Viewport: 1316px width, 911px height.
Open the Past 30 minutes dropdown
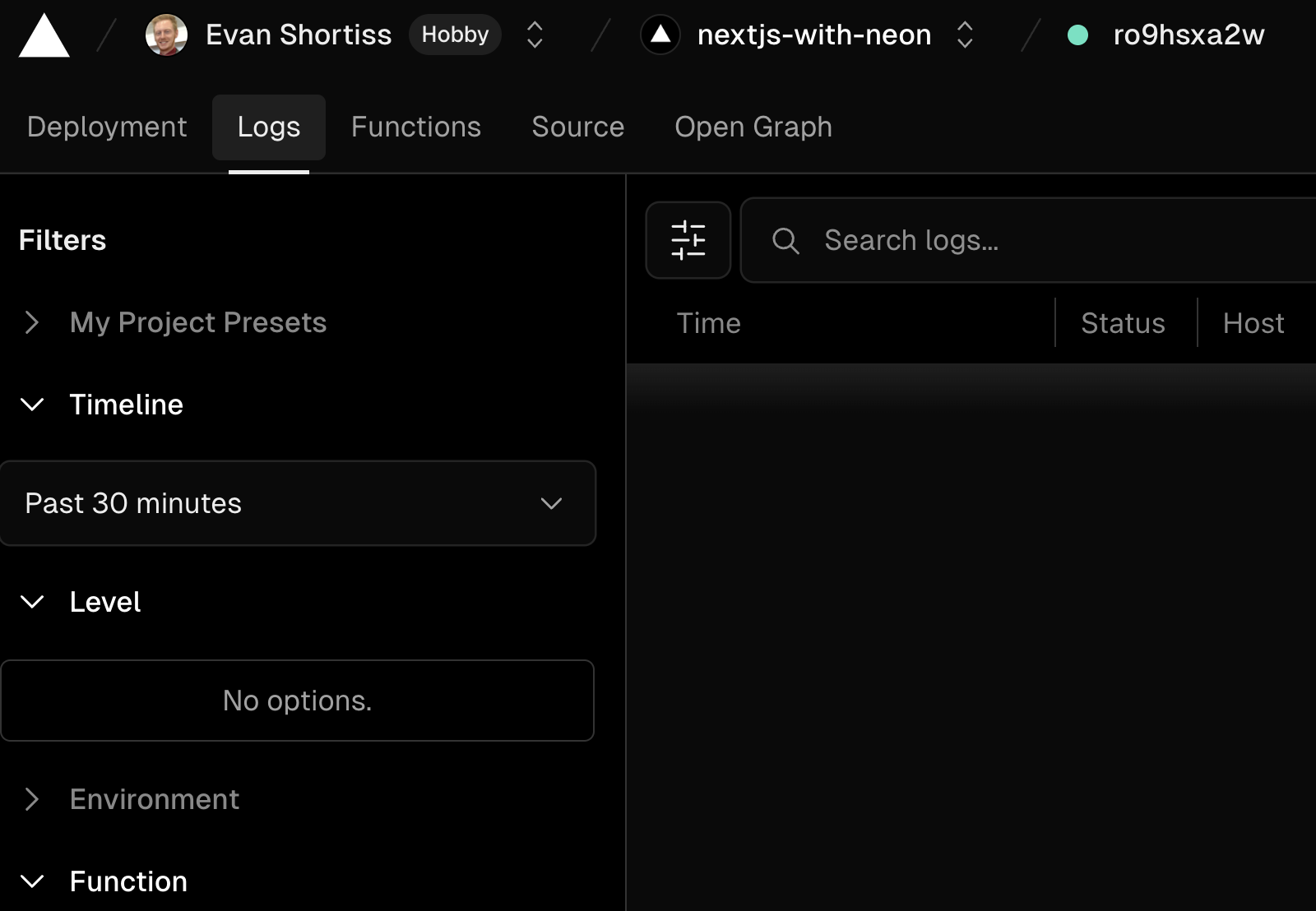tap(298, 503)
